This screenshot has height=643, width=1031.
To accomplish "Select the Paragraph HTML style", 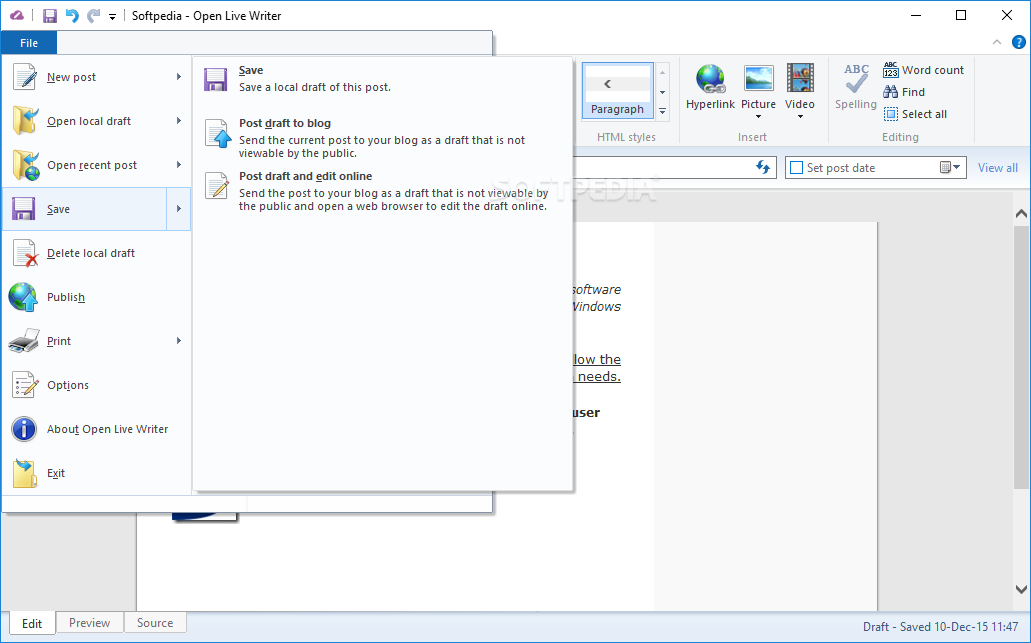I will coord(617,91).
